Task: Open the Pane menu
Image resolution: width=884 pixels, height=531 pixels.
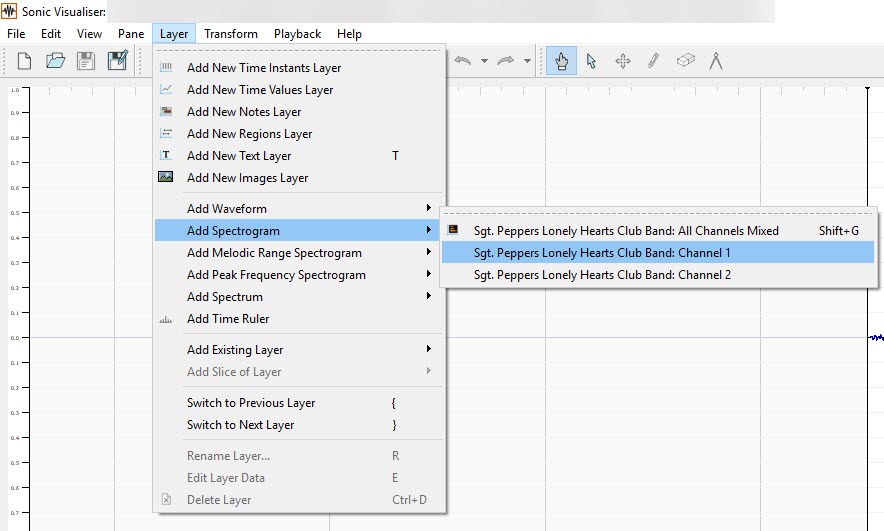Action: click(131, 34)
